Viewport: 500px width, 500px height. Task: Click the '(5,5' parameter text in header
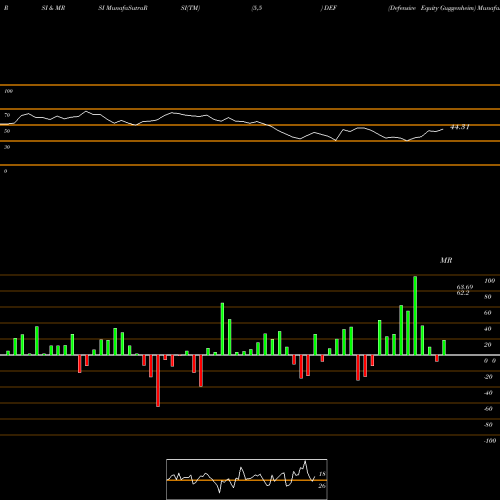pos(257,8)
